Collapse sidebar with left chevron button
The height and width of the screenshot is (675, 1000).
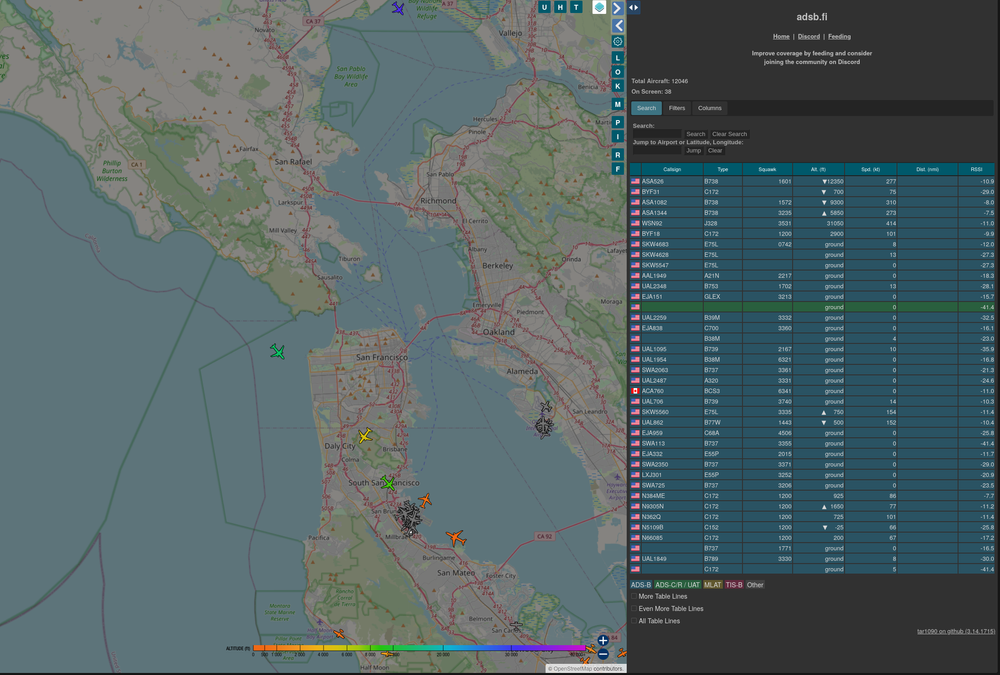click(618, 25)
